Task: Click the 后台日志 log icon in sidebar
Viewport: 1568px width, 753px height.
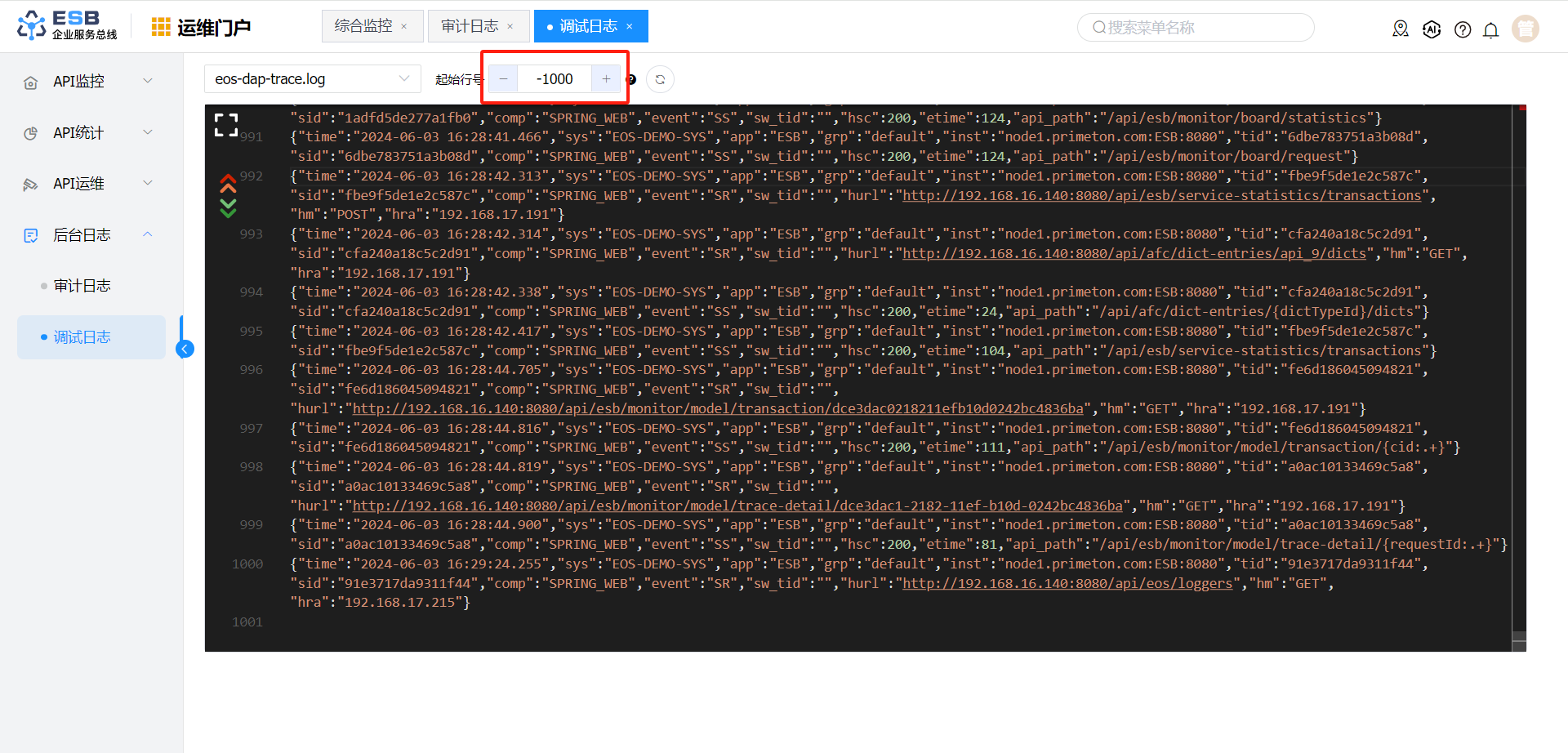Action: click(x=31, y=235)
